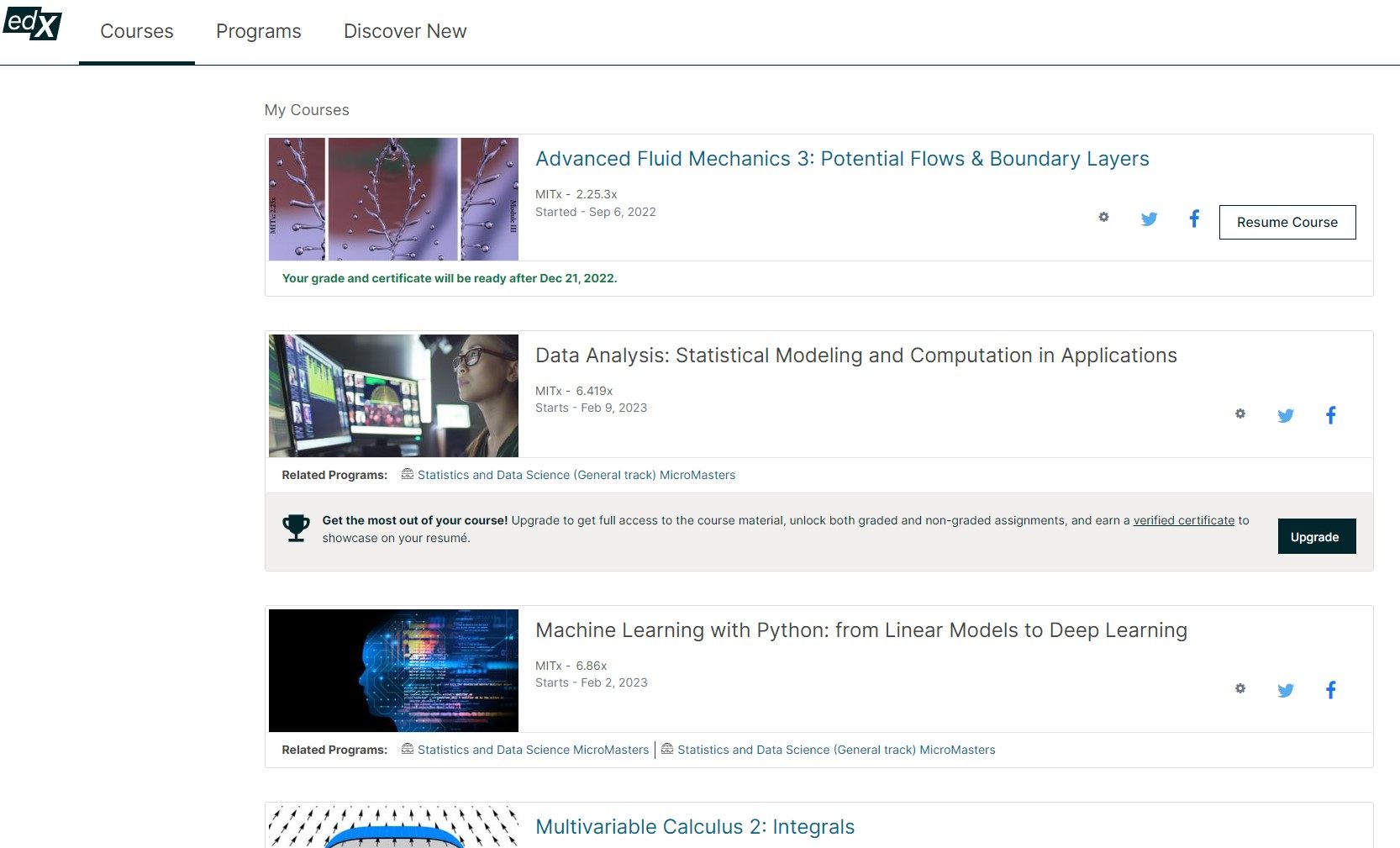This screenshot has height=848, width=1400.
Task: Open Statistics and Data Science (General track) link under Data Analysis
Action: [x=576, y=475]
